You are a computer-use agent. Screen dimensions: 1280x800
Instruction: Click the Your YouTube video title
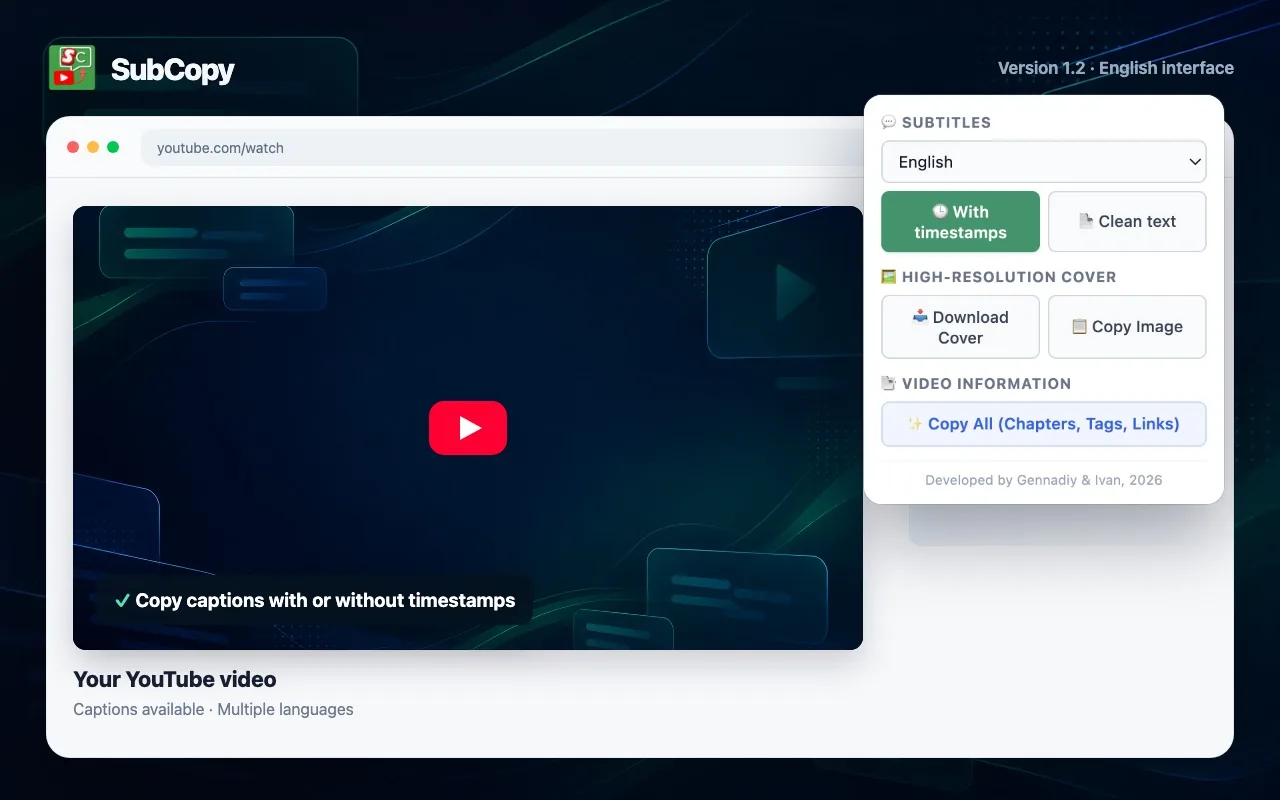click(x=175, y=680)
